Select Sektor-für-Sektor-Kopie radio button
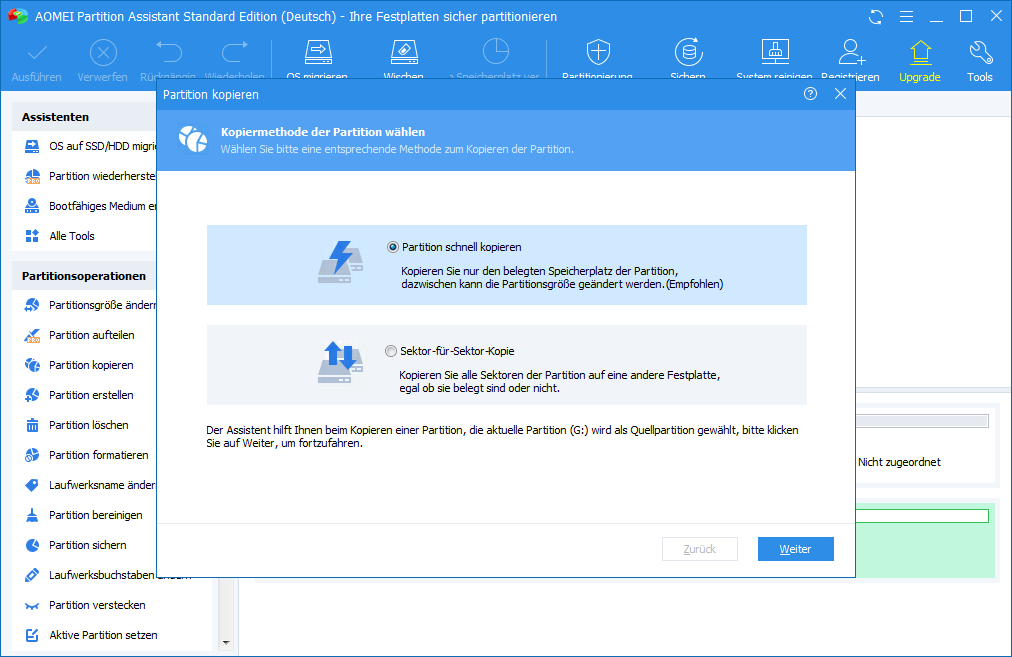 pos(390,351)
